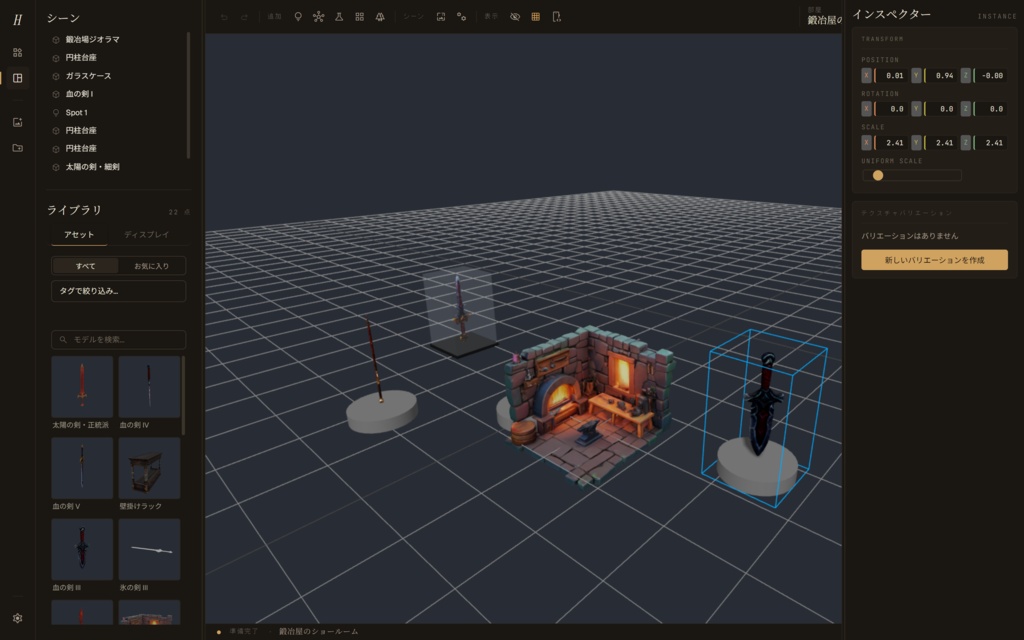
Task: Select 血の剣 V library thumbnail
Action: 82,468
